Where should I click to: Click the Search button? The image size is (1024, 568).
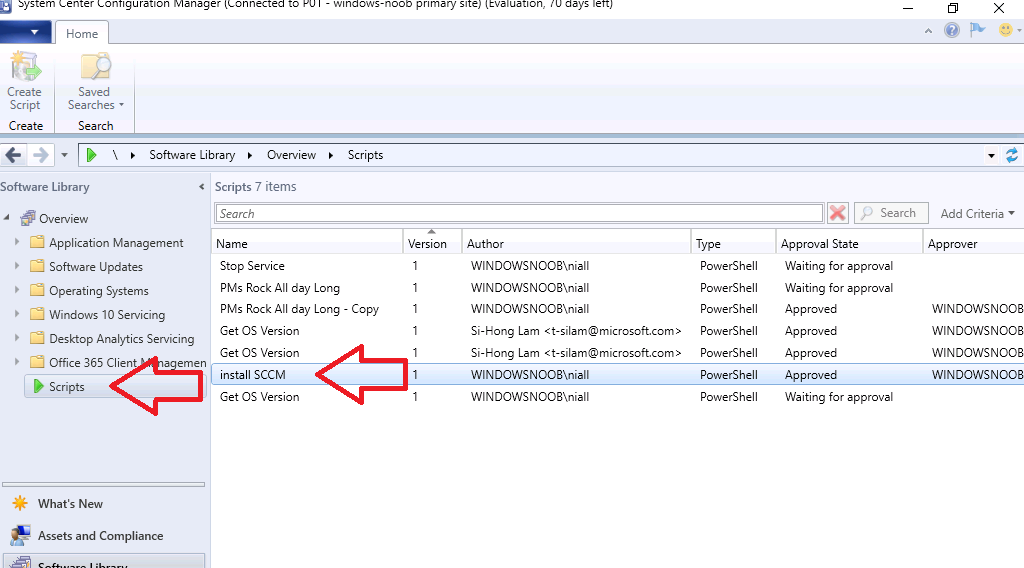[x=891, y=213]
